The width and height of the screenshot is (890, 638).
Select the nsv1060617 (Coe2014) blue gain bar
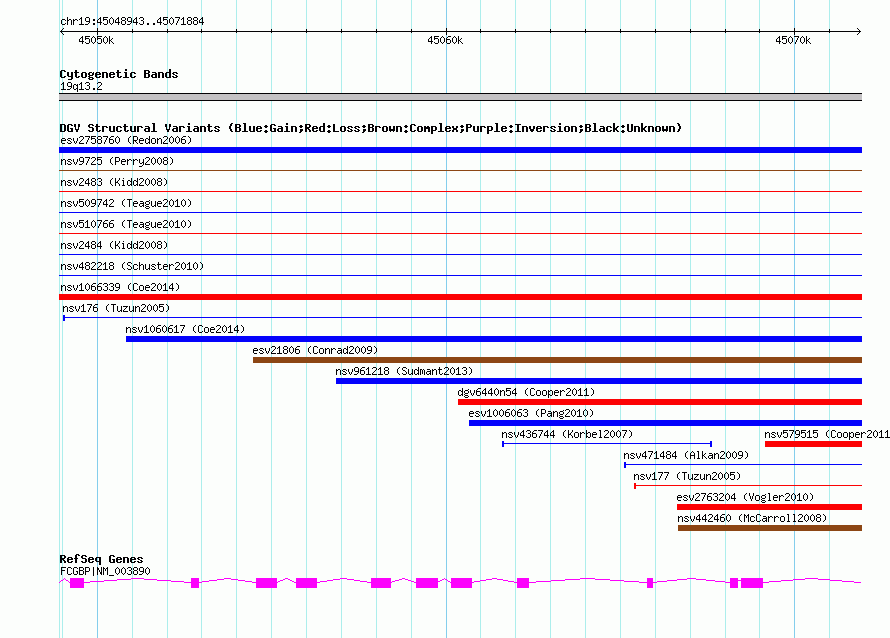click(x=493, y=339)
